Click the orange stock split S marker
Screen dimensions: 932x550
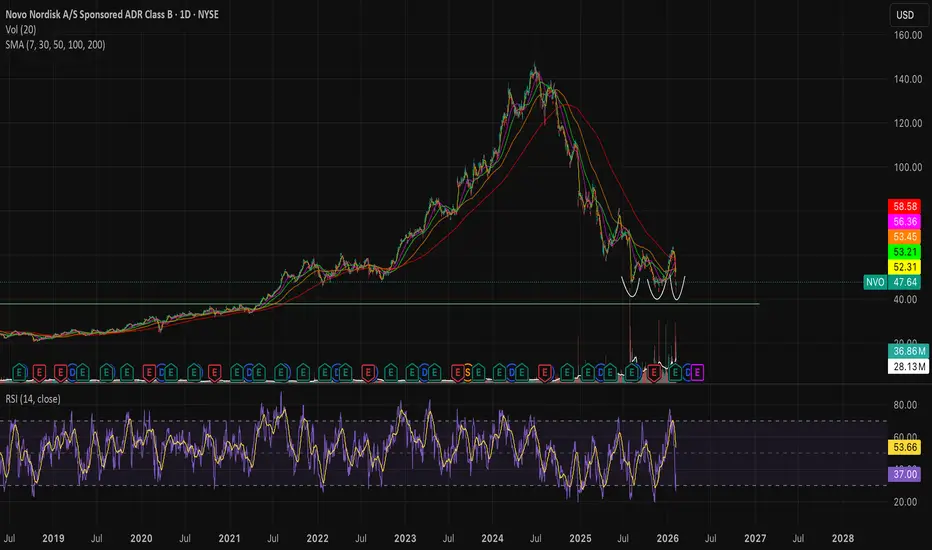(x=468, y=373)
